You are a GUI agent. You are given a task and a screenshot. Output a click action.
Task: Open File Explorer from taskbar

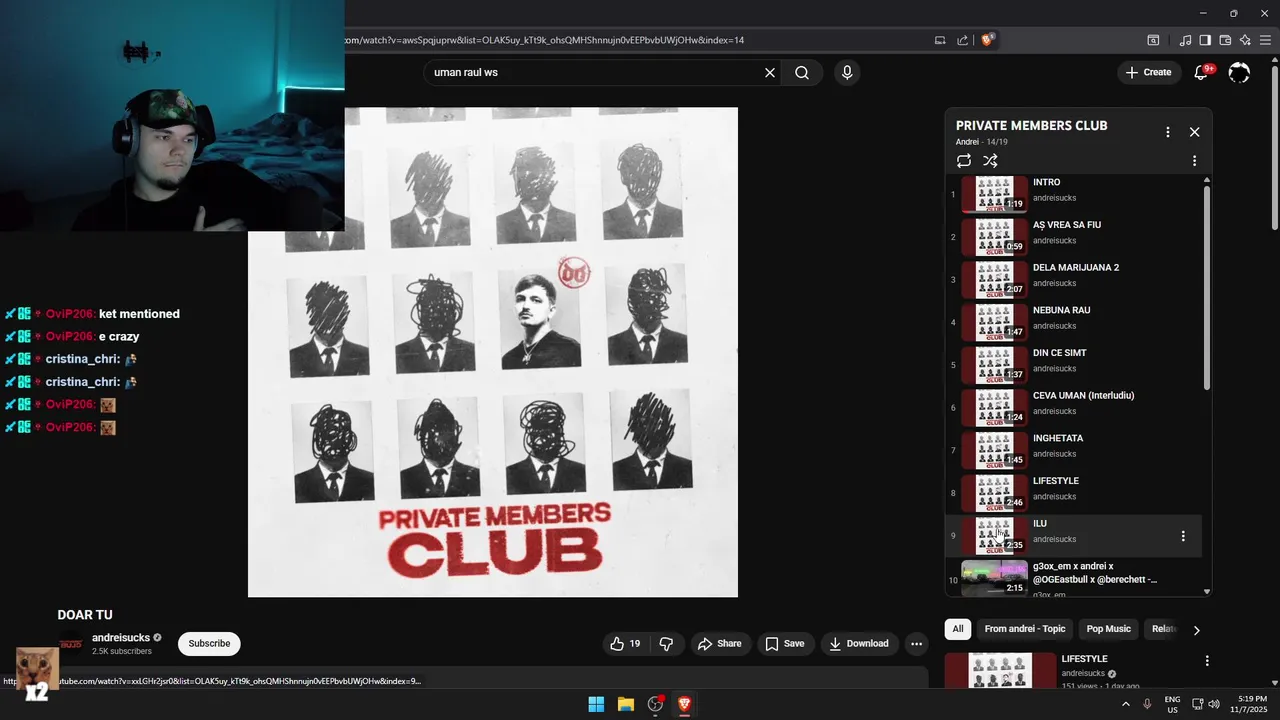tap(625, 704)
